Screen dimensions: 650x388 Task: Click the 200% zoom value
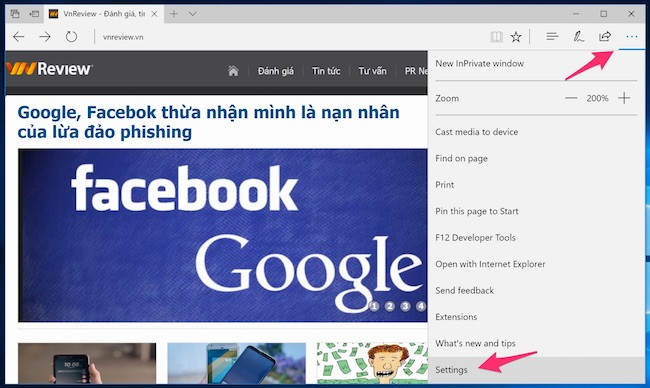tap(597, 98)
